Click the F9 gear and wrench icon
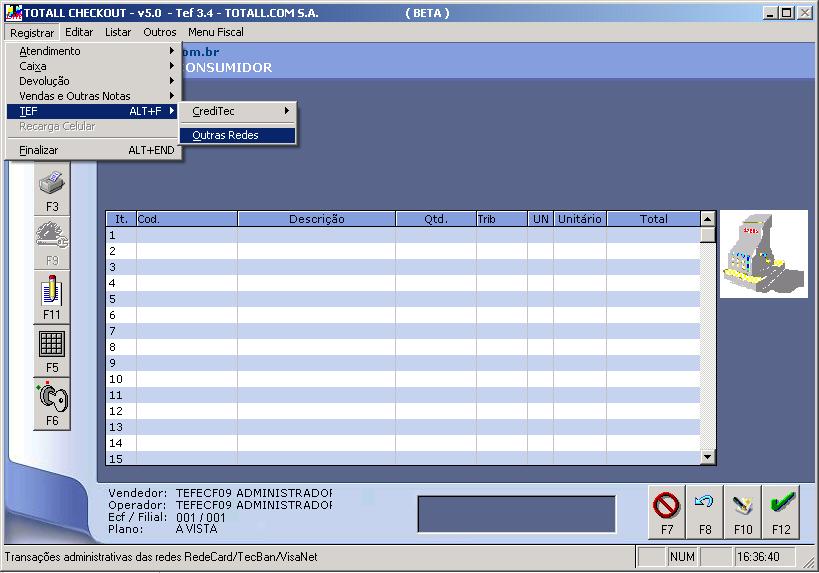 tap(52, 242)
